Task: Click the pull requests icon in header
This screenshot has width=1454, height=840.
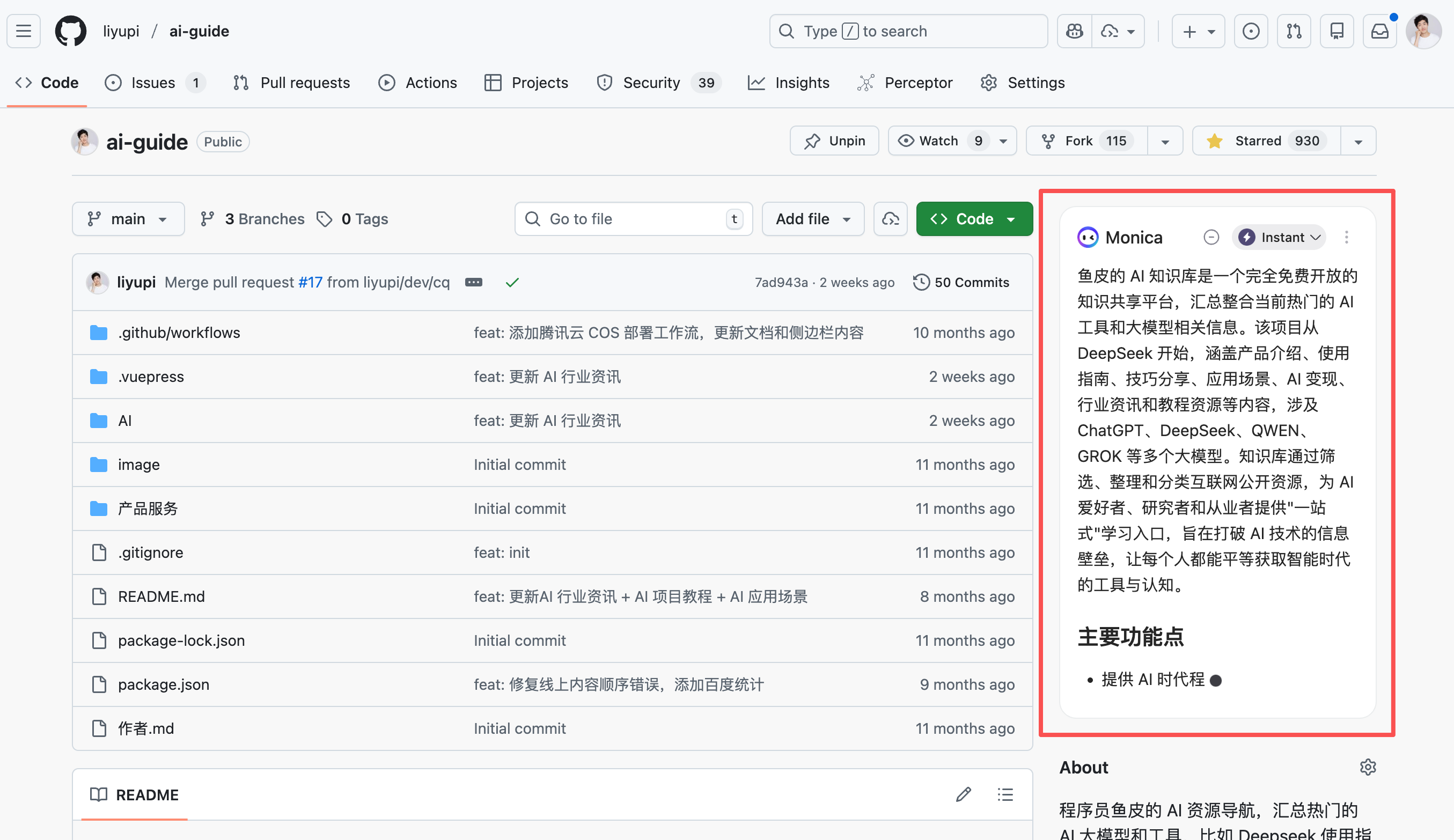Action: pos(1294,31)
